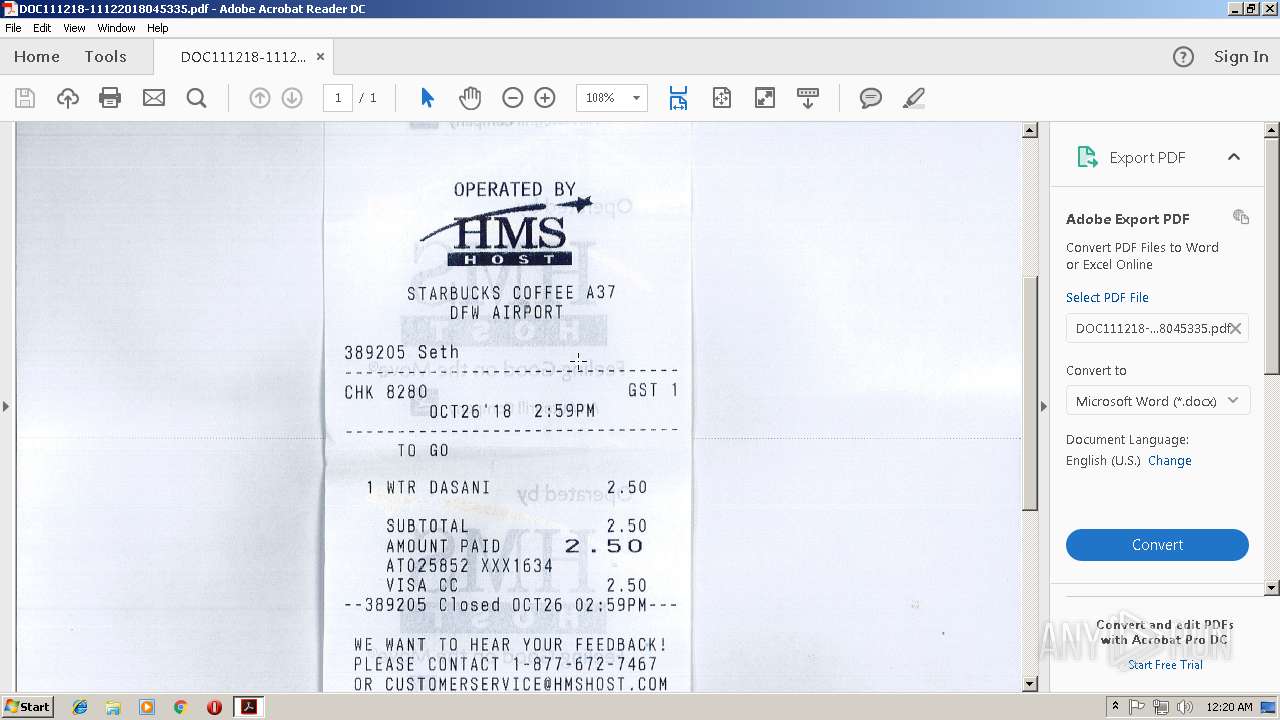Open the page display options icon

pos(808,98)
